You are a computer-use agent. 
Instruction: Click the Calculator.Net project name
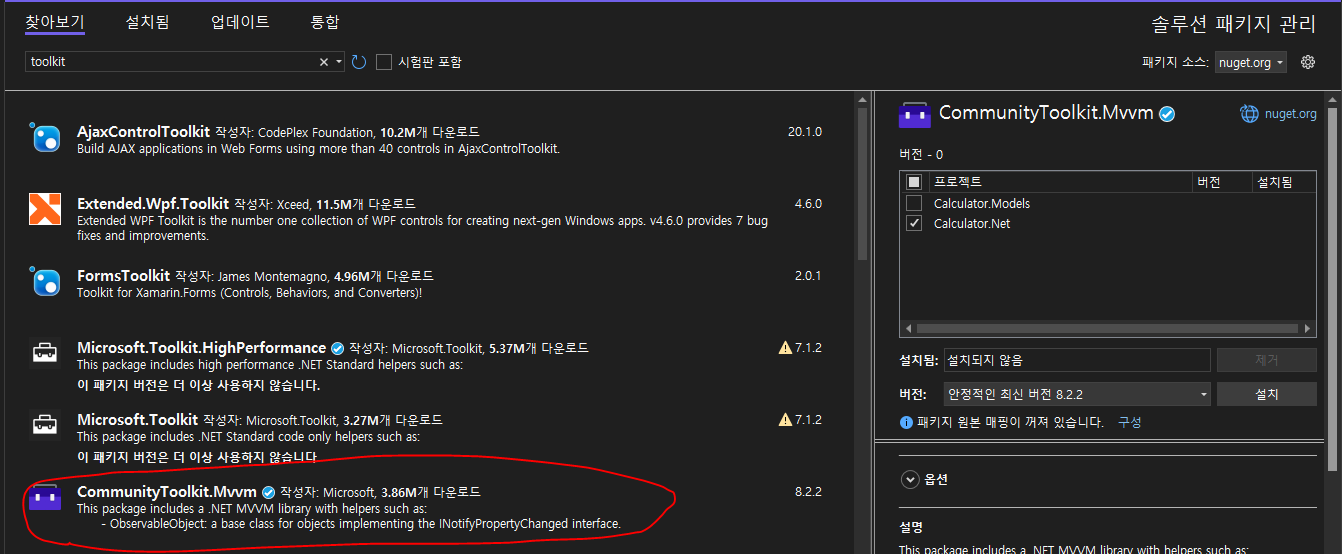(x=972, y=223)
